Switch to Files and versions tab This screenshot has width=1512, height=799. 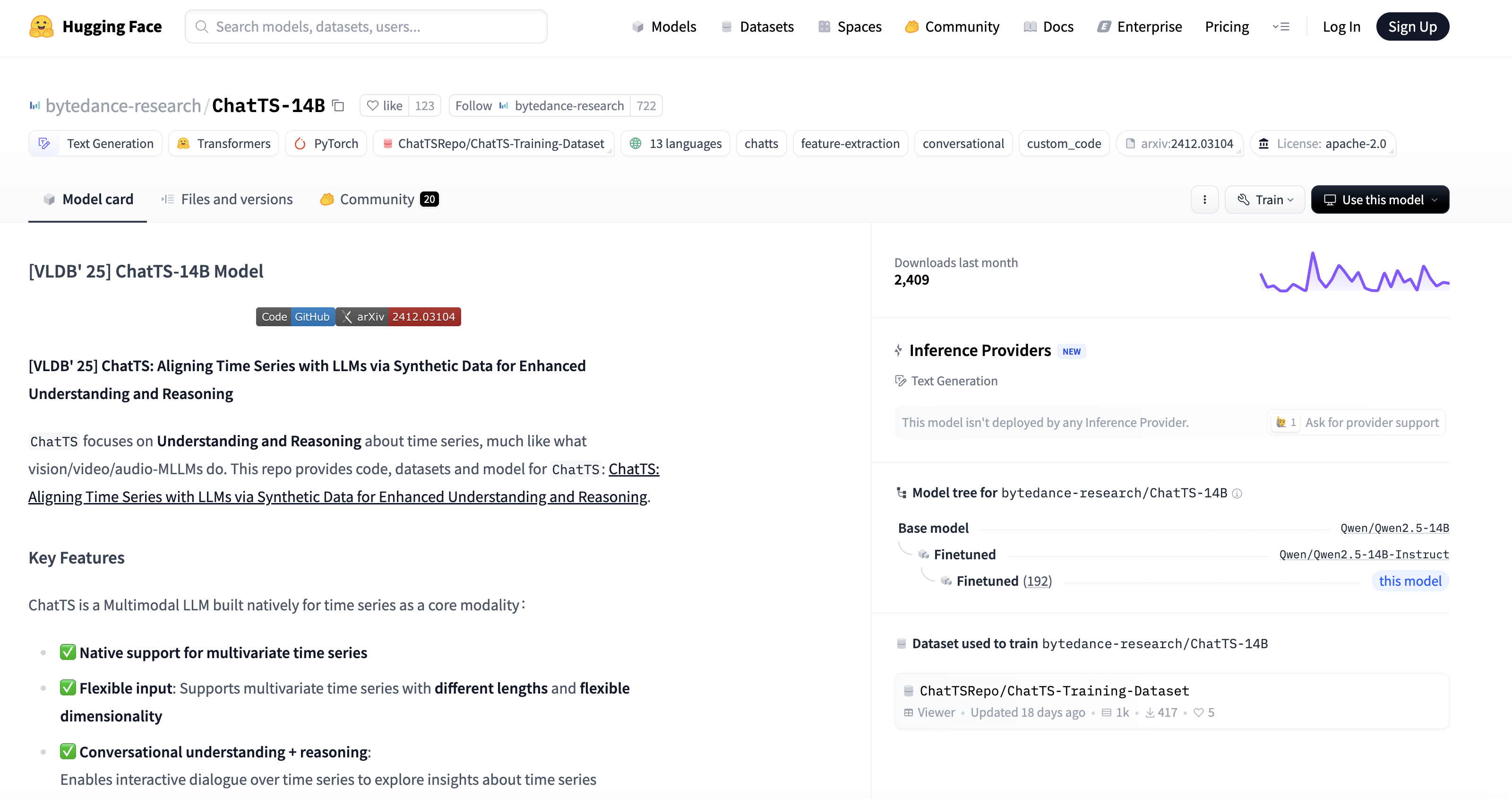click(227, 200)
